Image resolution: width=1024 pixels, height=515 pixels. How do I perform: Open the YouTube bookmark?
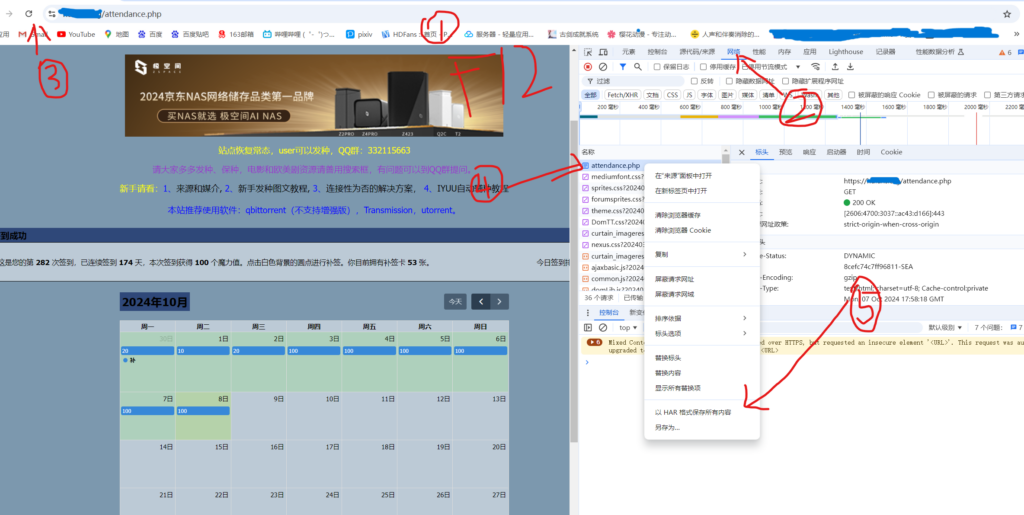(76, 34)
